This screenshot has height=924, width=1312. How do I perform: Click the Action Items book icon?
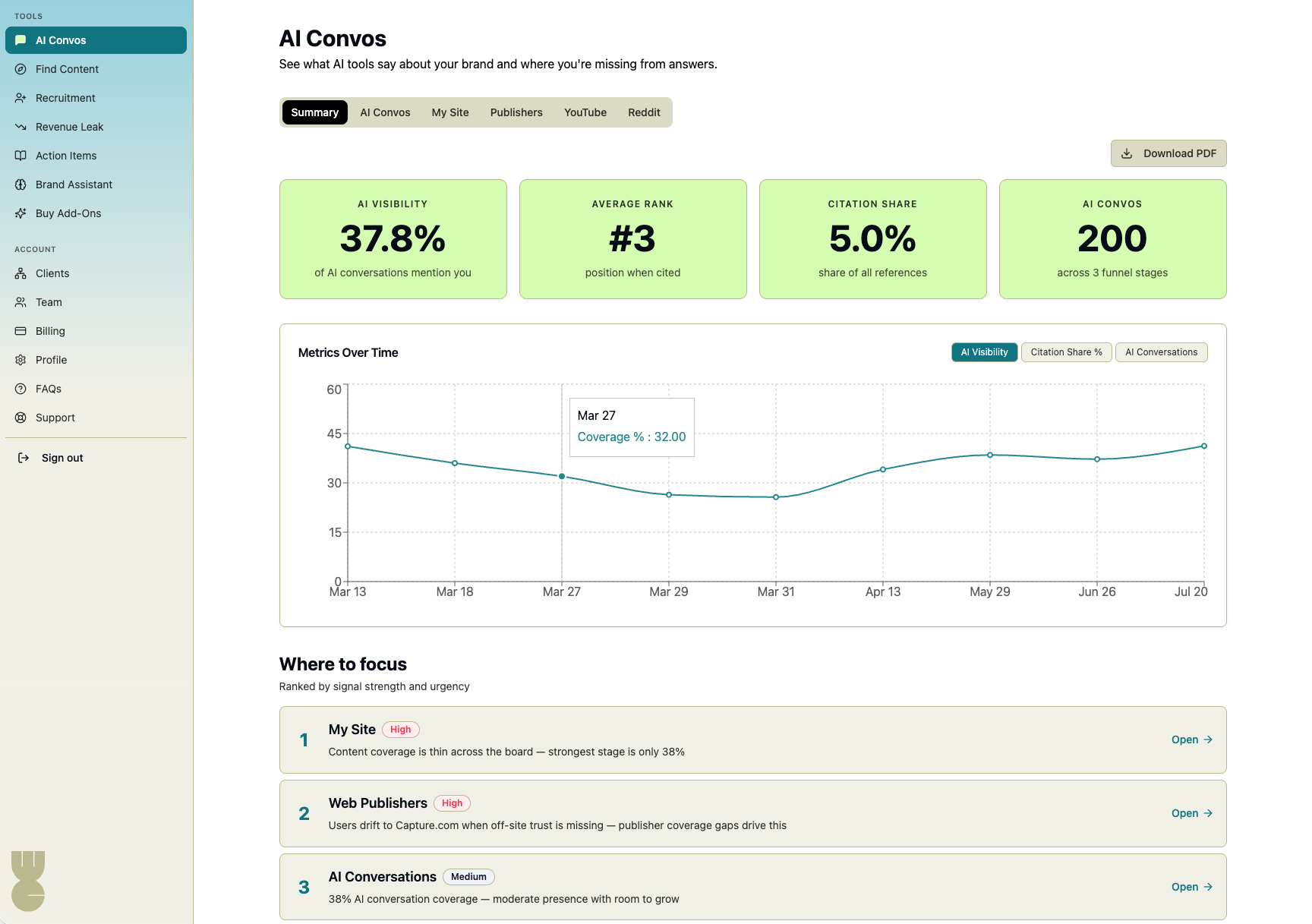click(20, 156)
